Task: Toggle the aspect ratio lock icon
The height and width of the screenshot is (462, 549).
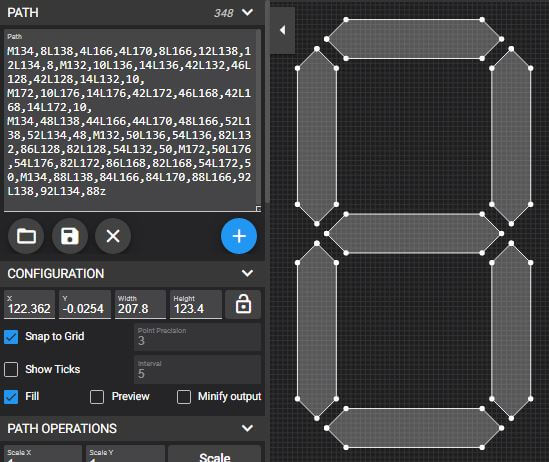Action: [x=243, y=304]
